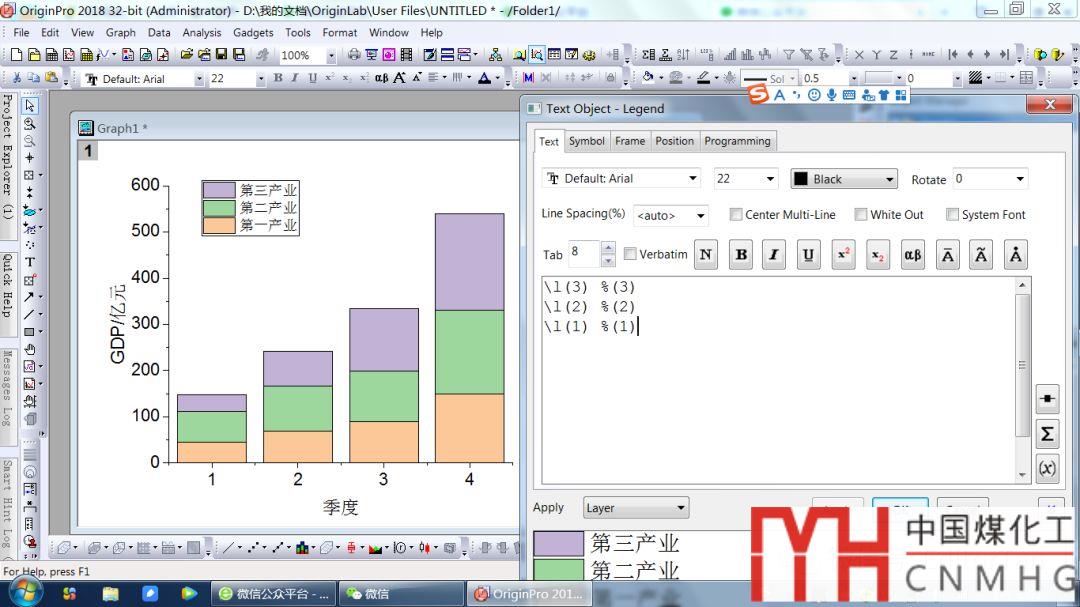Close the Text Object Legend dialog
Screen dimensions: 1080x607
click(1049, 104)
